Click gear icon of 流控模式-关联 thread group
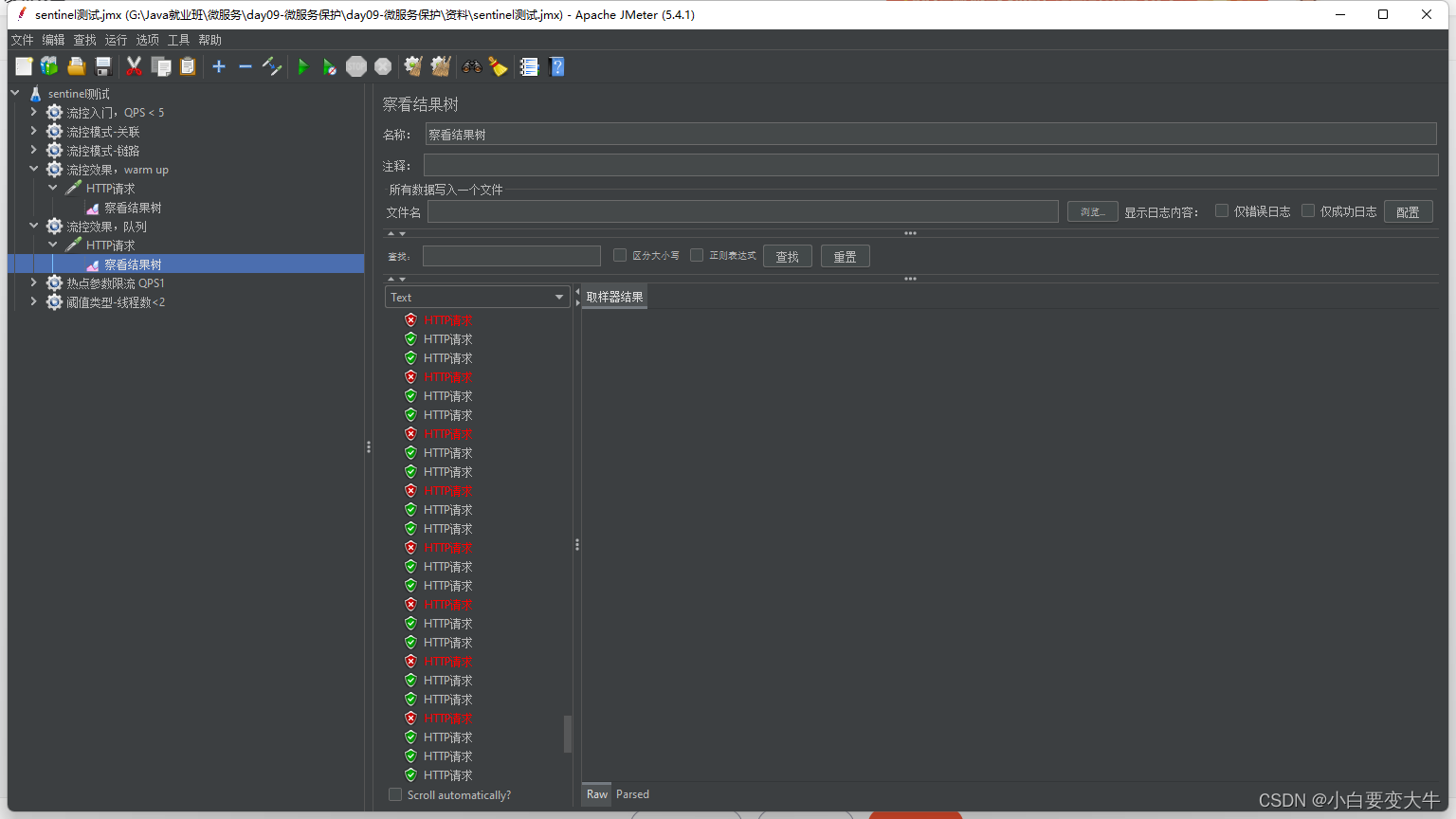Viewport: 1456px width, 819px height. 55,132
